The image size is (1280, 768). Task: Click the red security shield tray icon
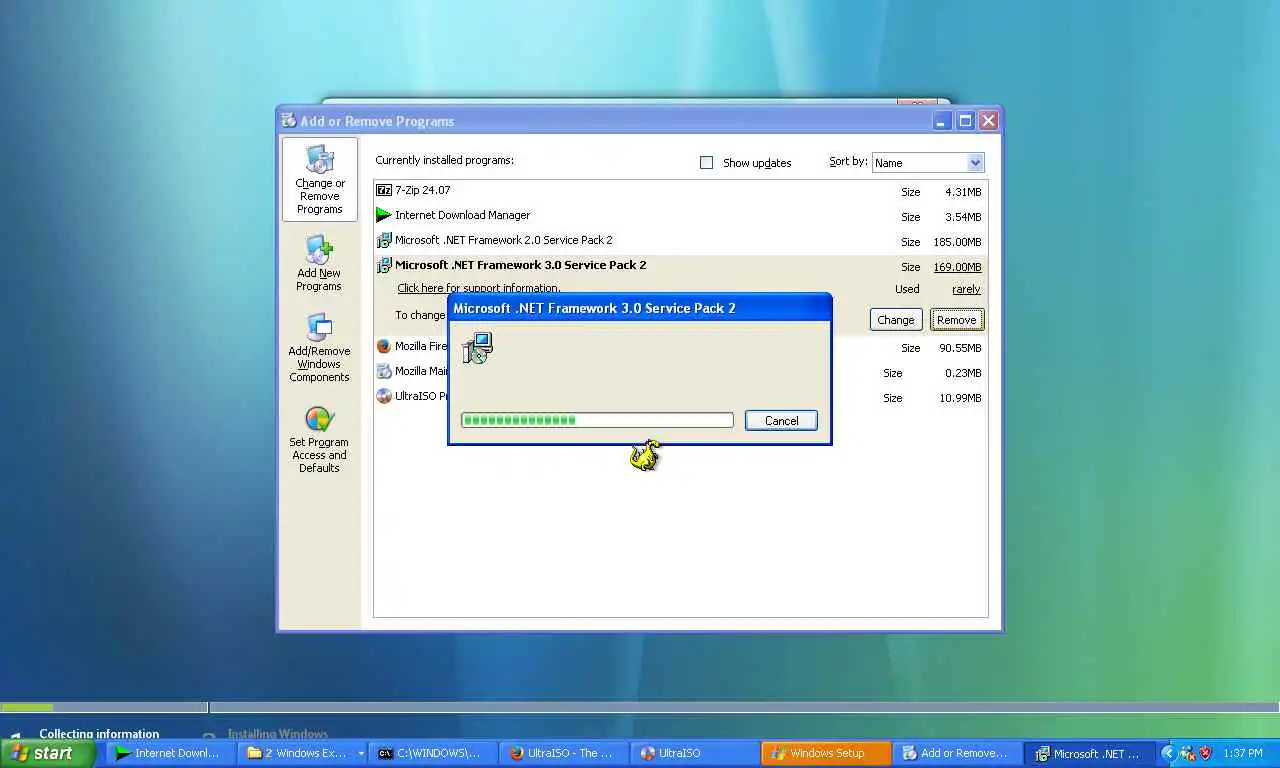(x=1205, y=753)
